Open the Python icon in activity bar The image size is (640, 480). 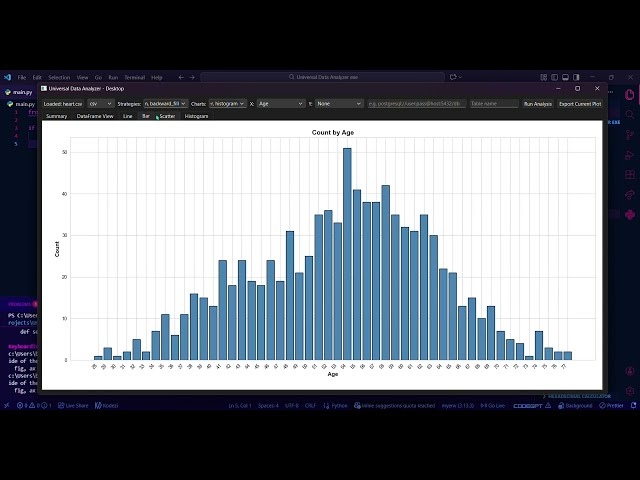[630, 214]
